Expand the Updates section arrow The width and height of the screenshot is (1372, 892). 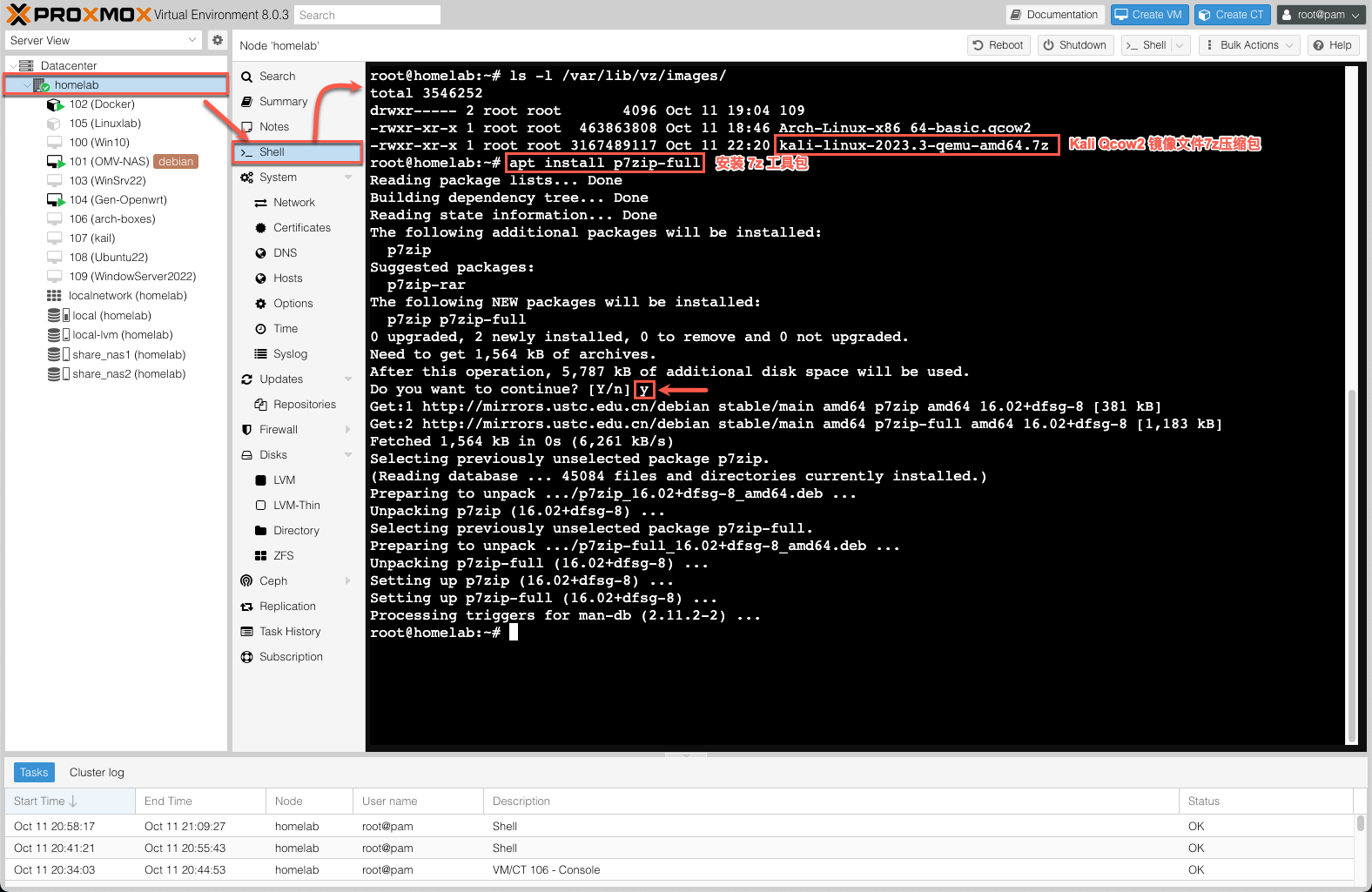pos(348,379)
